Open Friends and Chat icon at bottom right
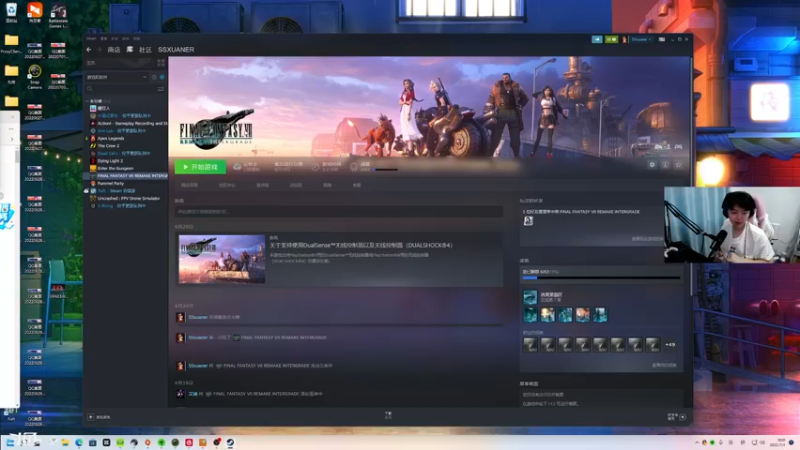Image resolution: width=800 pixels, height=450 pixels. click(683, 417)
